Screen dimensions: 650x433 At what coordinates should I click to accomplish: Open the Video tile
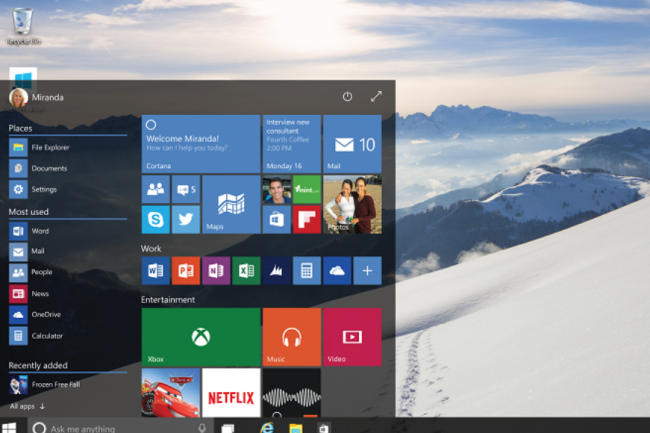[x=352, y=337]
